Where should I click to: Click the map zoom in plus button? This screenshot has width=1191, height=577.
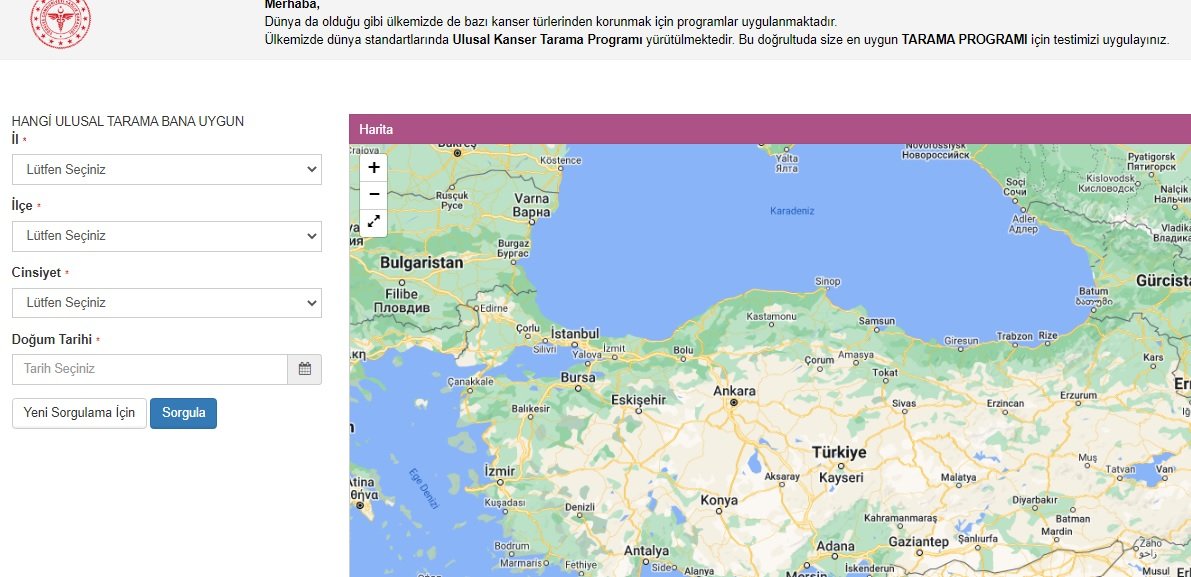click(x=373, y=168)
